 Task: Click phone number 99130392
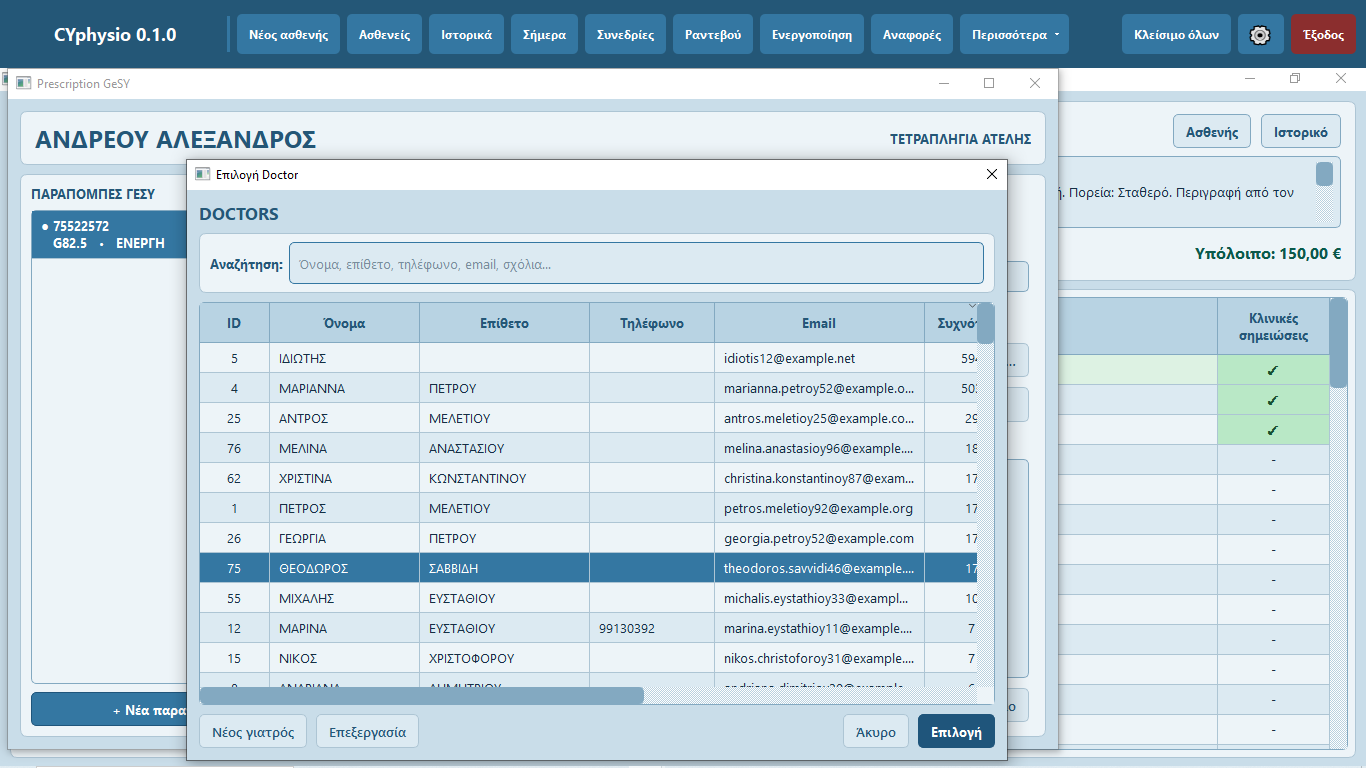click(627, 629)
